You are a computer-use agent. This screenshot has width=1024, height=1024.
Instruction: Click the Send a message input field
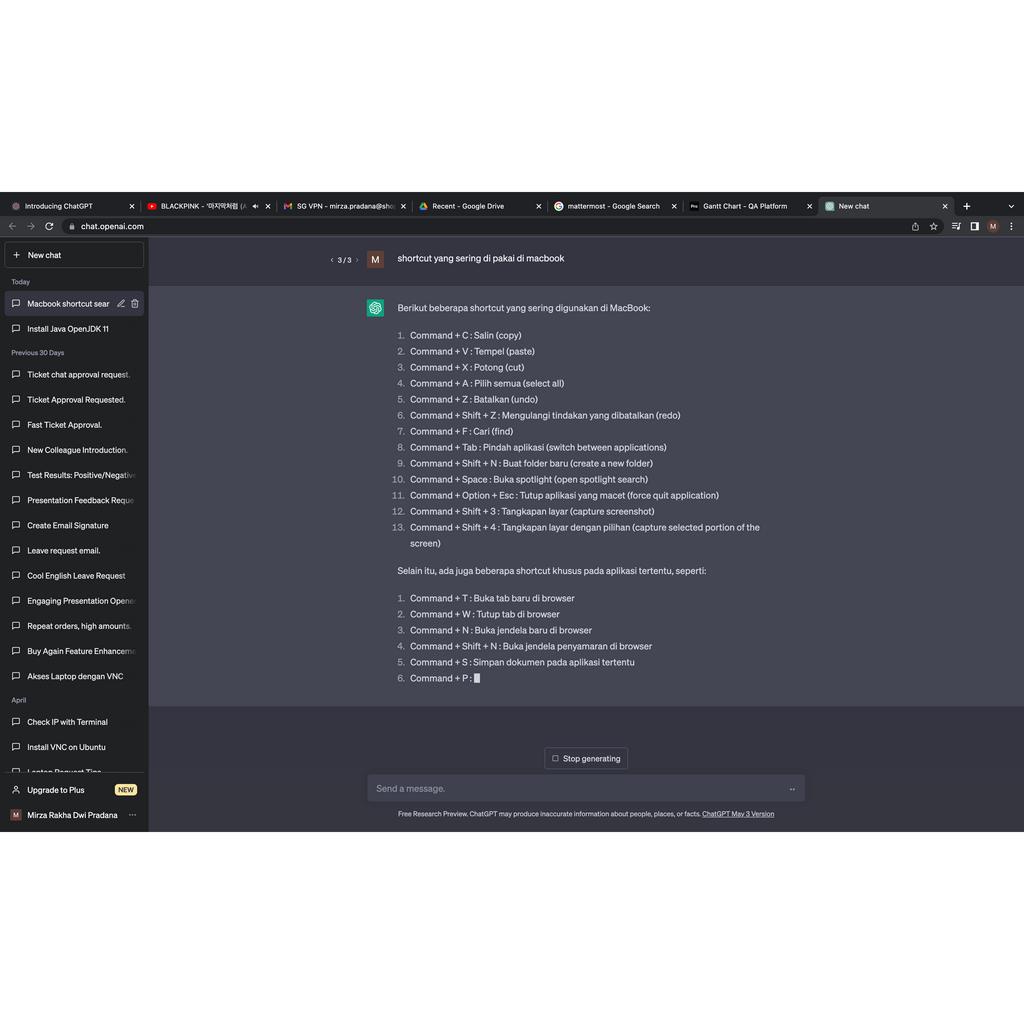[x=575, y=789]
